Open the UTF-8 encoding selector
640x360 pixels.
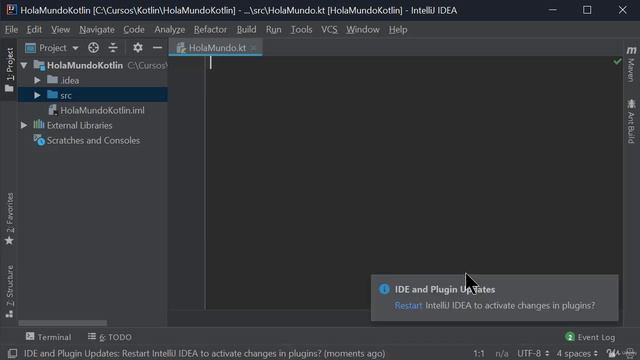point(533,353)
